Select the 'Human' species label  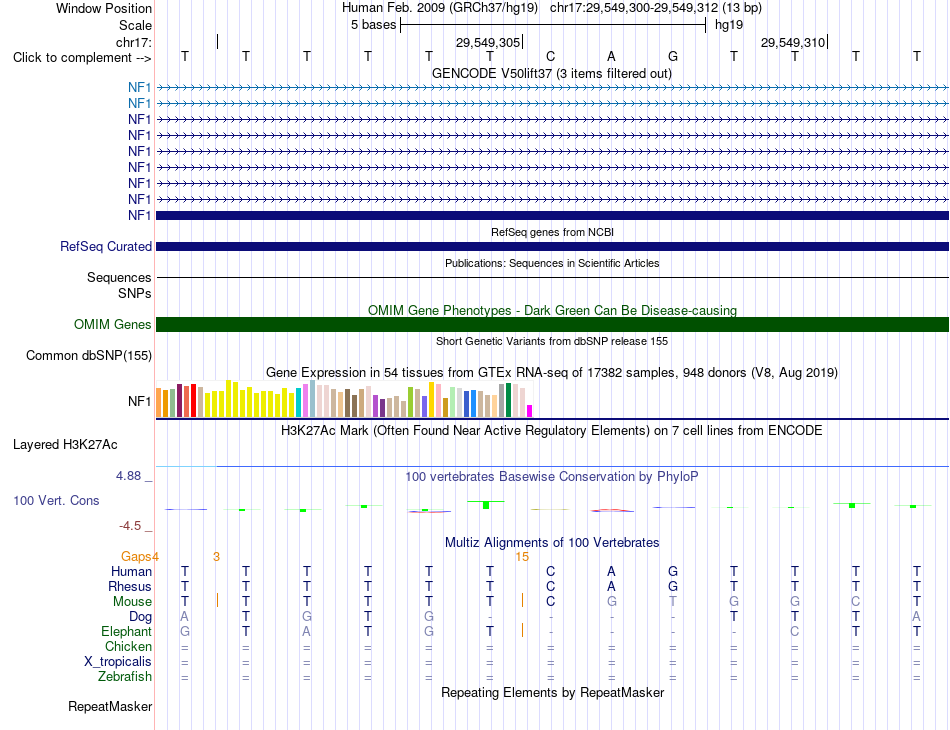[x=131, y=571]
